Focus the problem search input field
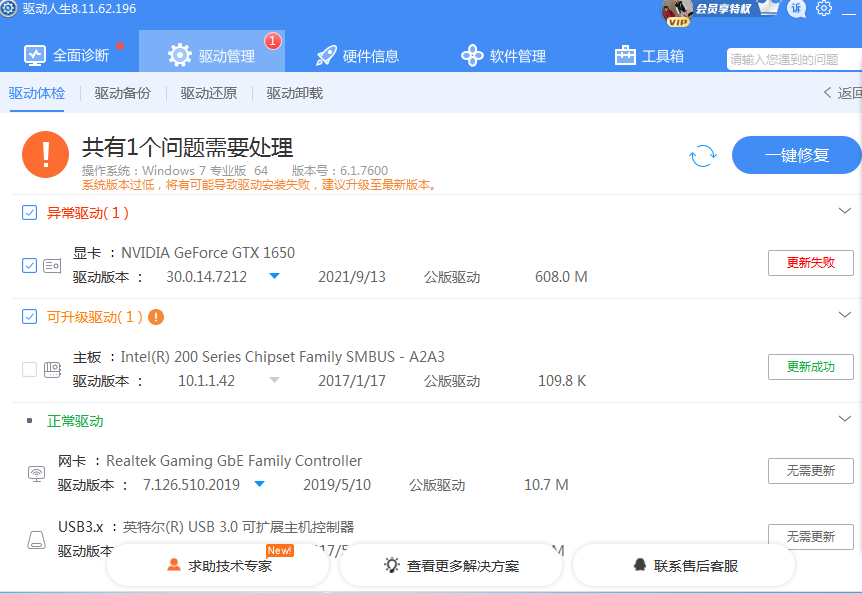862x593 pixels. click(794, 59)
